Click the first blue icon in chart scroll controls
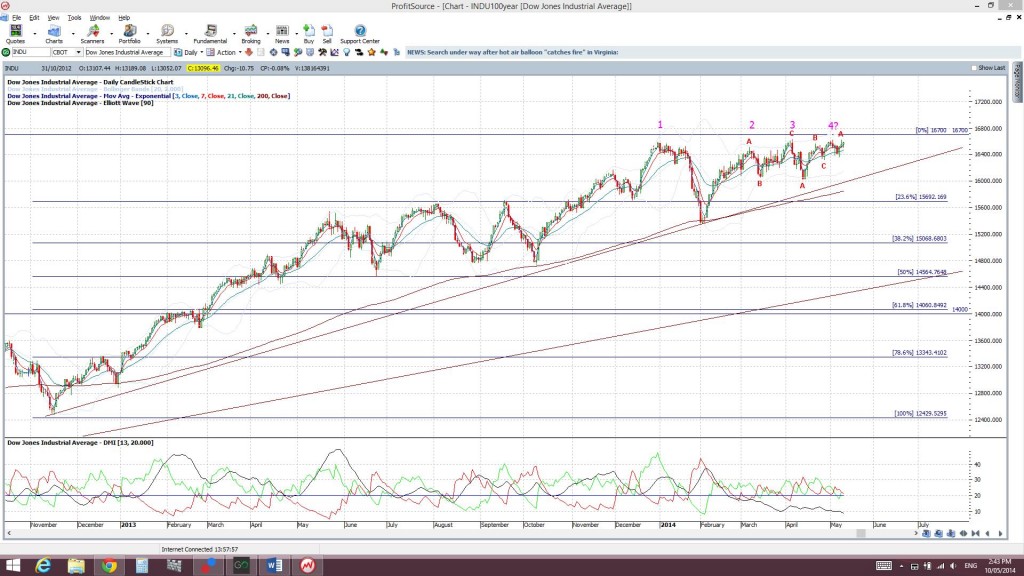Image resolution: width=1024 pixels, height=576 pixels. tap(926, 534)
